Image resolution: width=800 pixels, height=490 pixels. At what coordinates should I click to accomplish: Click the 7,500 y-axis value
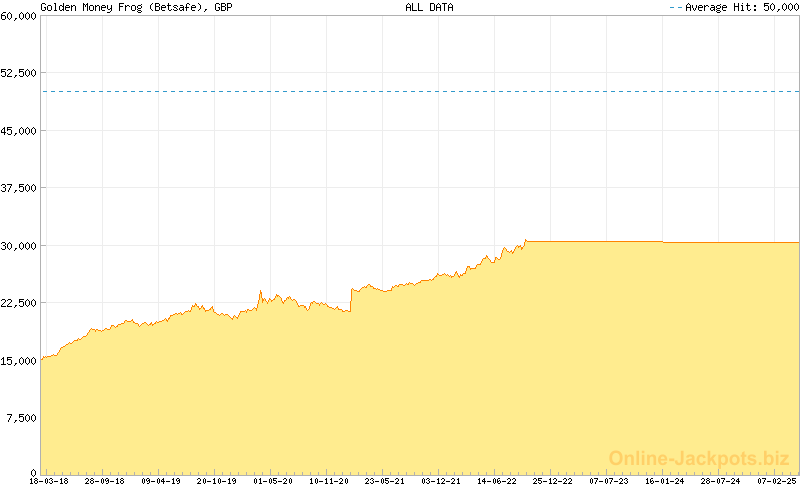tap(22, 418)
